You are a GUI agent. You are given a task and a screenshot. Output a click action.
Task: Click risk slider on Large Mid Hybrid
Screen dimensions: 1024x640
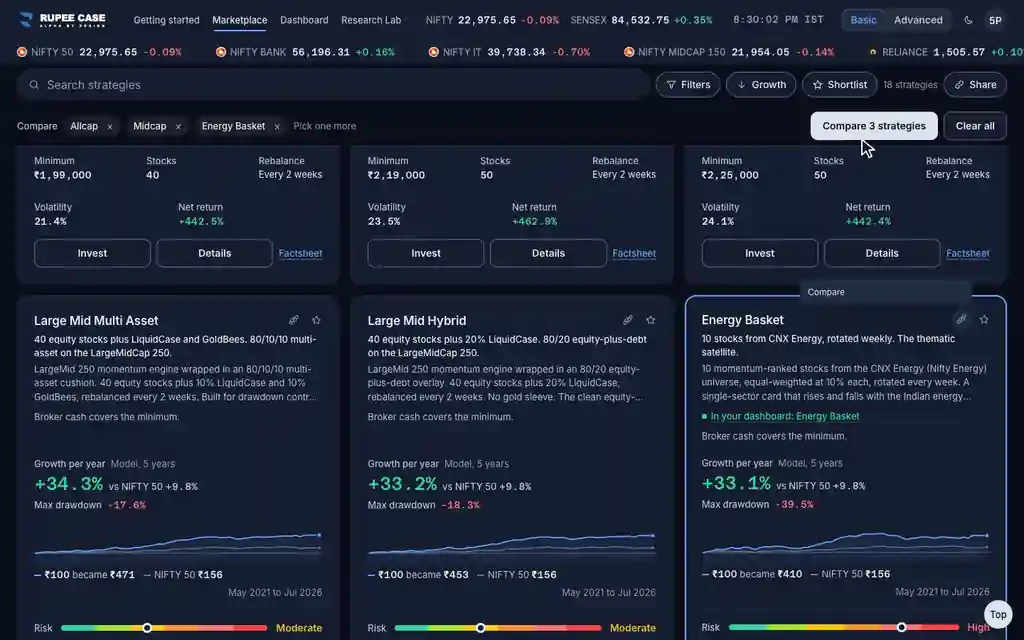click(x=498, y=628)
